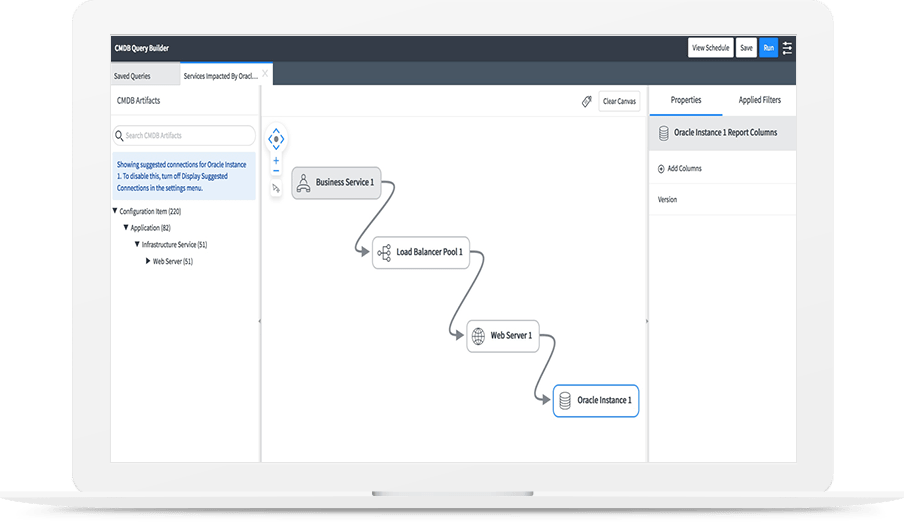Switch to the Saved Queries tab
This screenshot has width=904, height=524.
tap(145, 76)
